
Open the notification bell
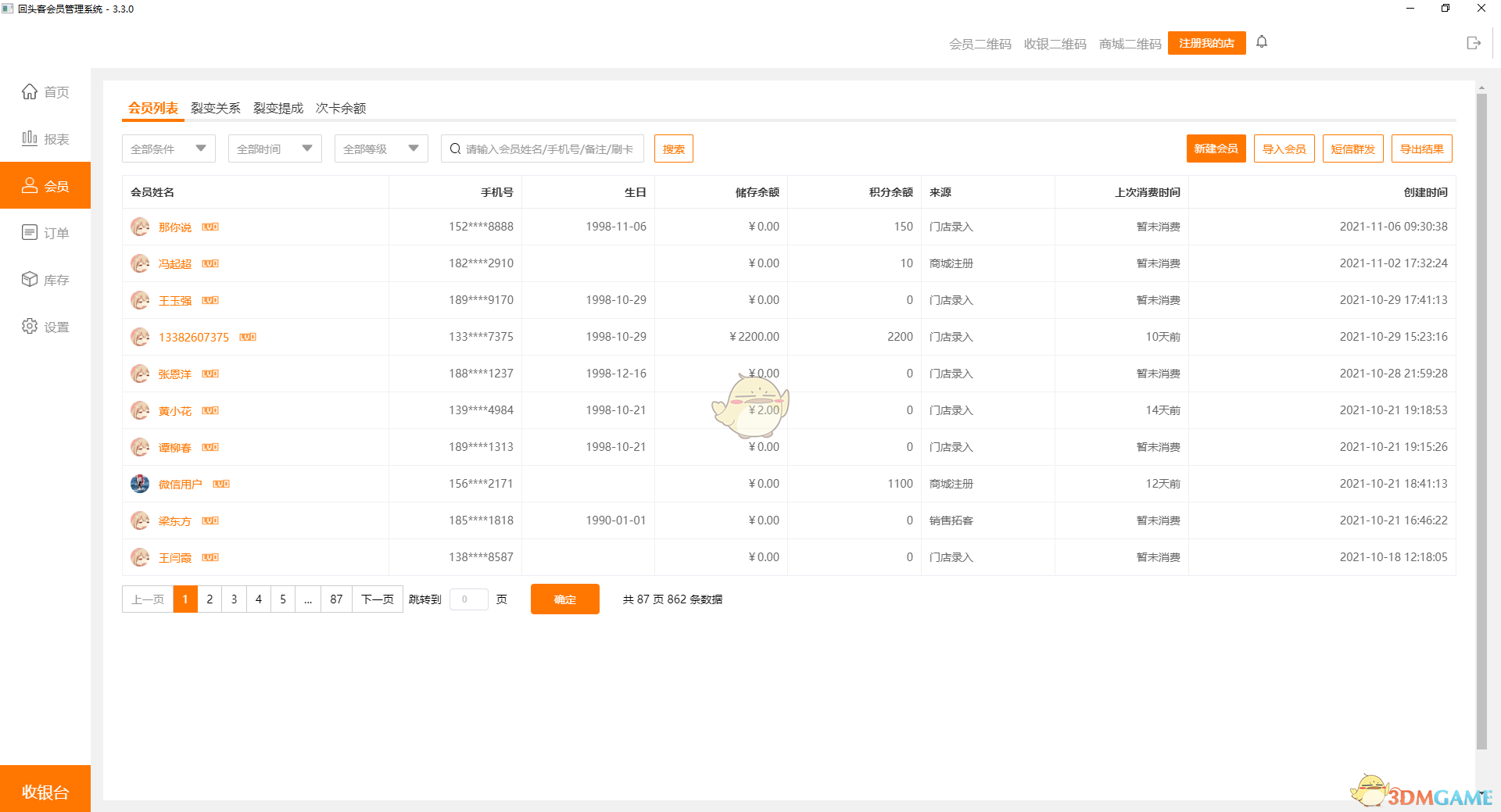click(x=1261, y=42)
